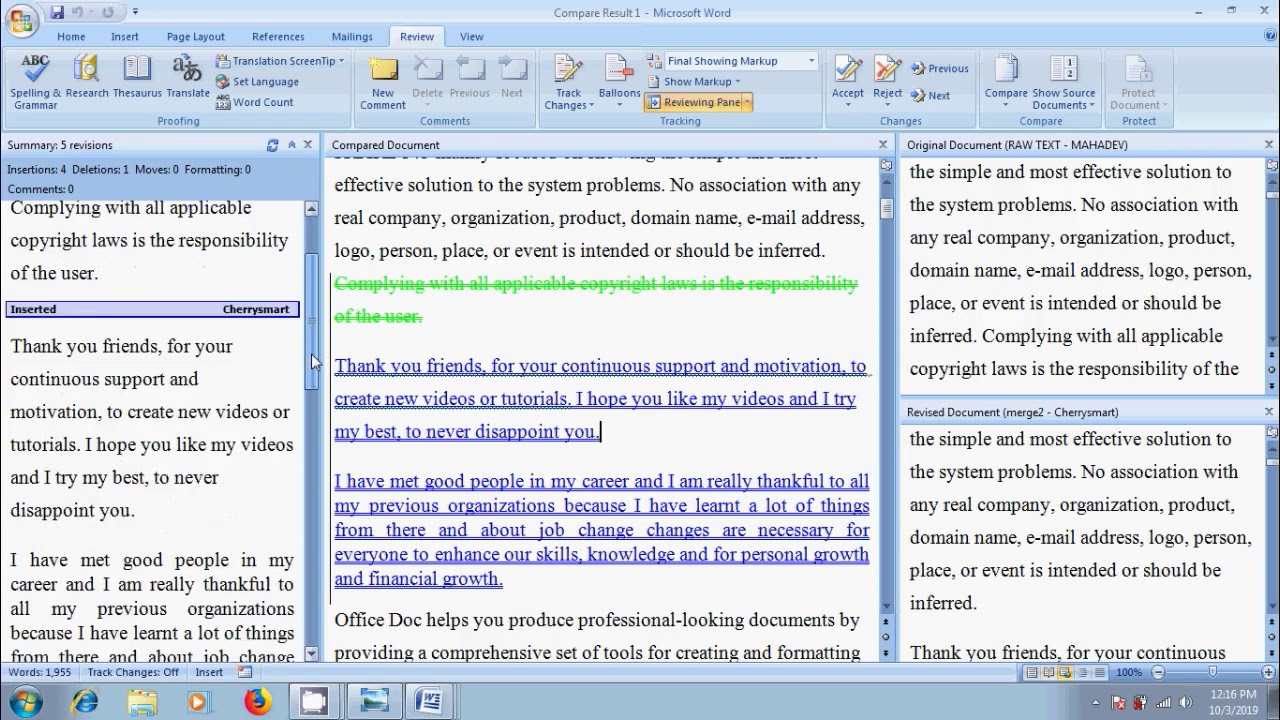The image size is (1280, 720).
Task: Launch Firefox from the taskbar
Action: coord(258,702)
